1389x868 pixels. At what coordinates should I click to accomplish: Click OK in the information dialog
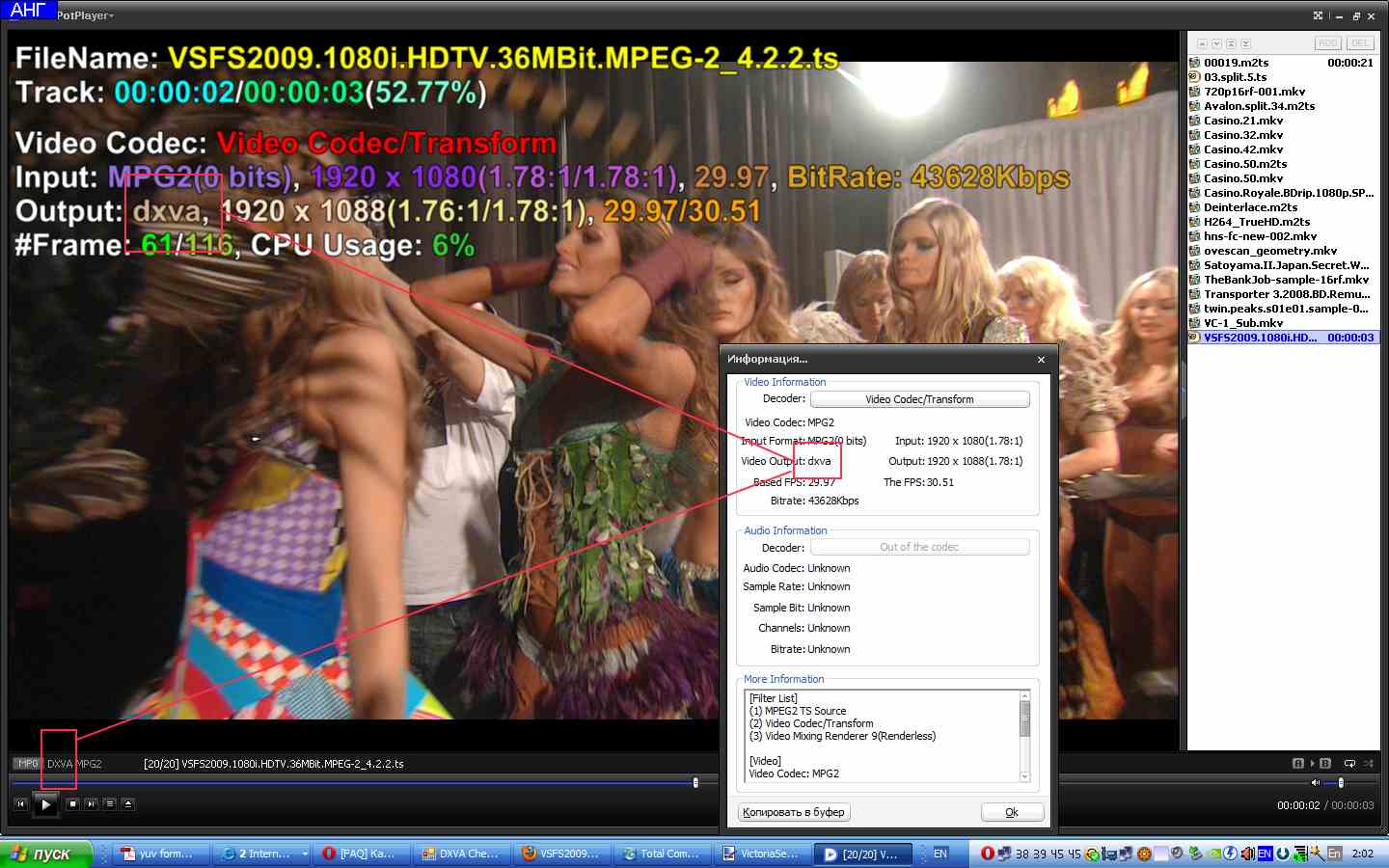(x=1012, y=812)
